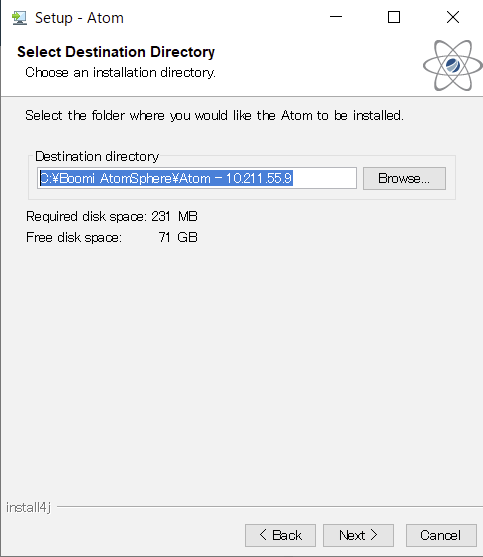This screenshot has height=557, width=483.
Task: Go to the previous step with Back
Action: (x=280, y=535)
